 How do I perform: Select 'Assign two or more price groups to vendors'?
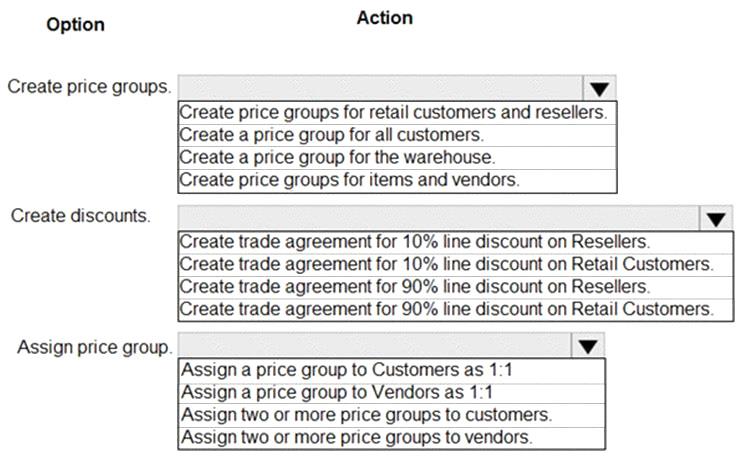pyautogui.click(x=357, y=436)
